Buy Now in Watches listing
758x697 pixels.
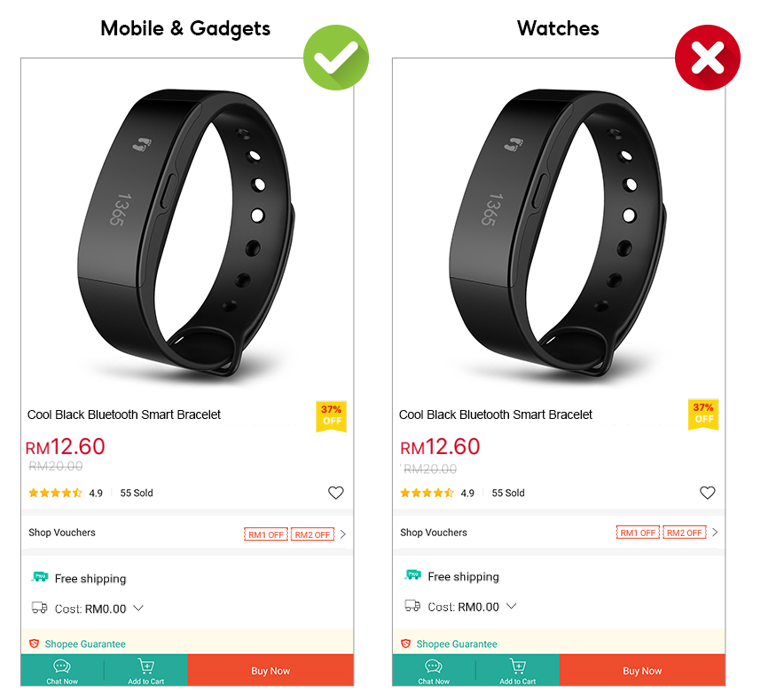(x=642, y=670)
